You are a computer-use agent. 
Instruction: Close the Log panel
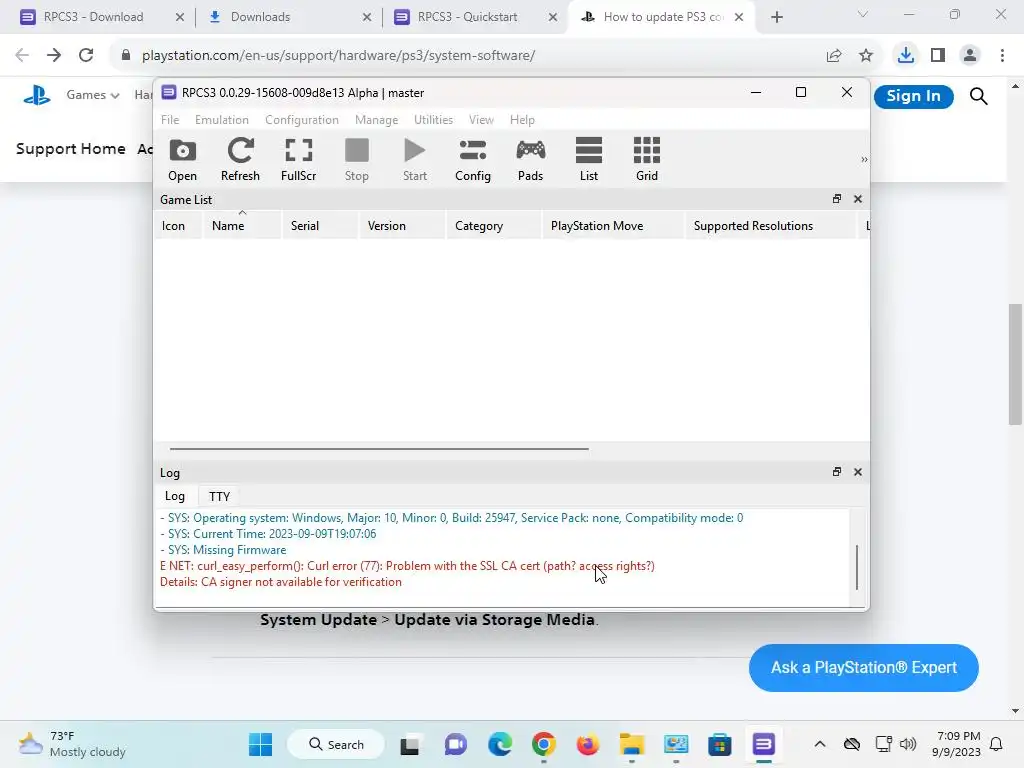pyautogui.click(x=857, y=472)
